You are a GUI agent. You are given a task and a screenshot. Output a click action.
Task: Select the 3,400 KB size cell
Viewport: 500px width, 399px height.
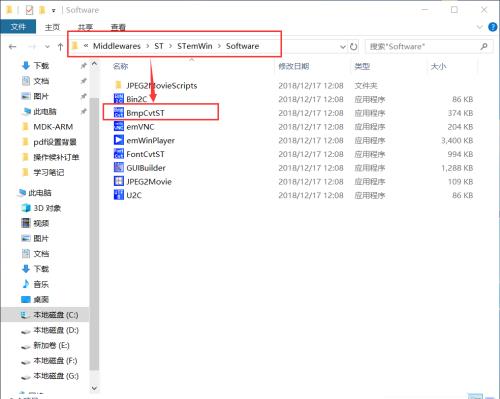(x=457, y=140)
